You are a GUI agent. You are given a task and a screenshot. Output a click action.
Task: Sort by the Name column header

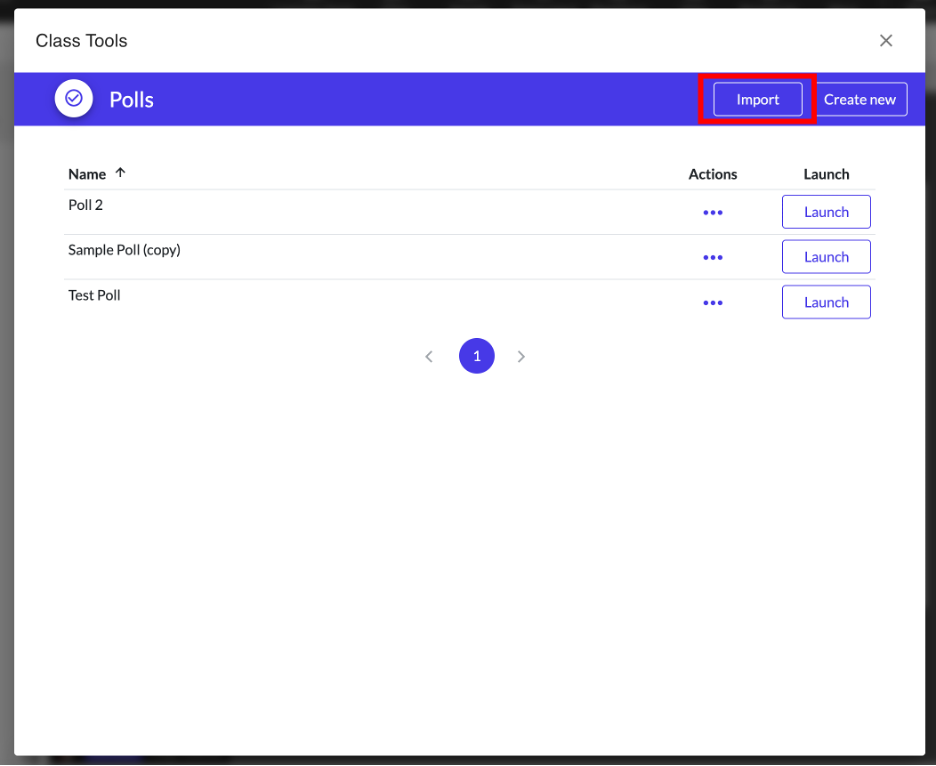point(87,174)
